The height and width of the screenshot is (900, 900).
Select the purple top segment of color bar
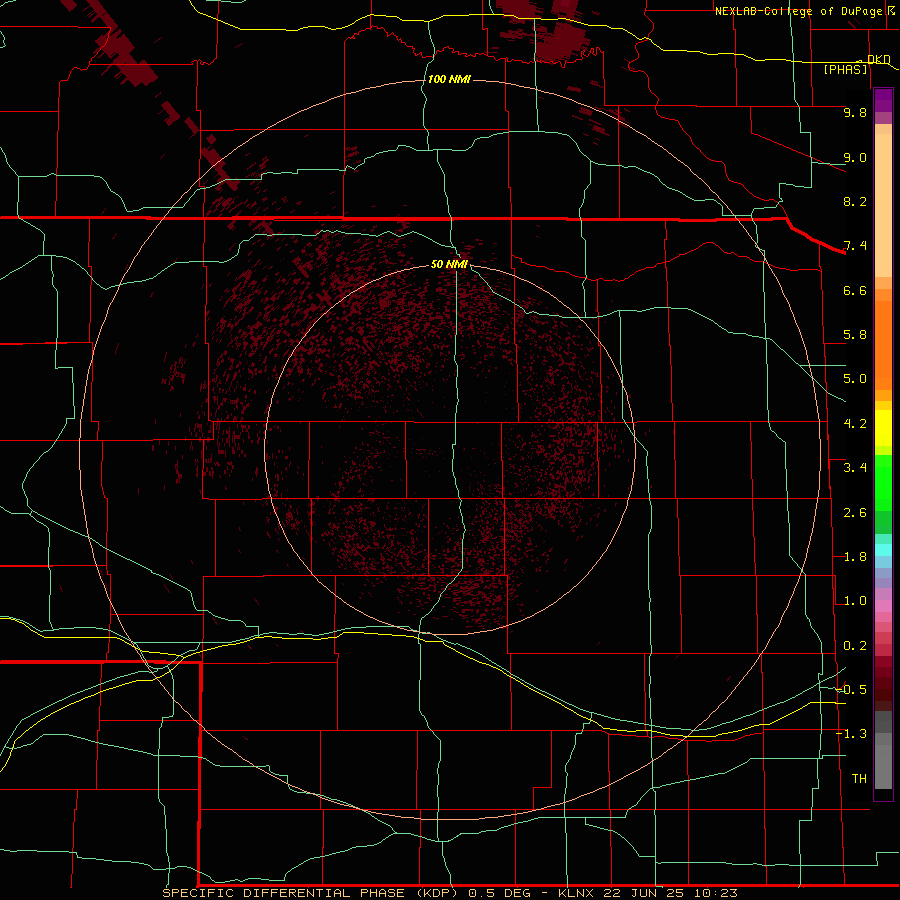click(x=883, y=100)
